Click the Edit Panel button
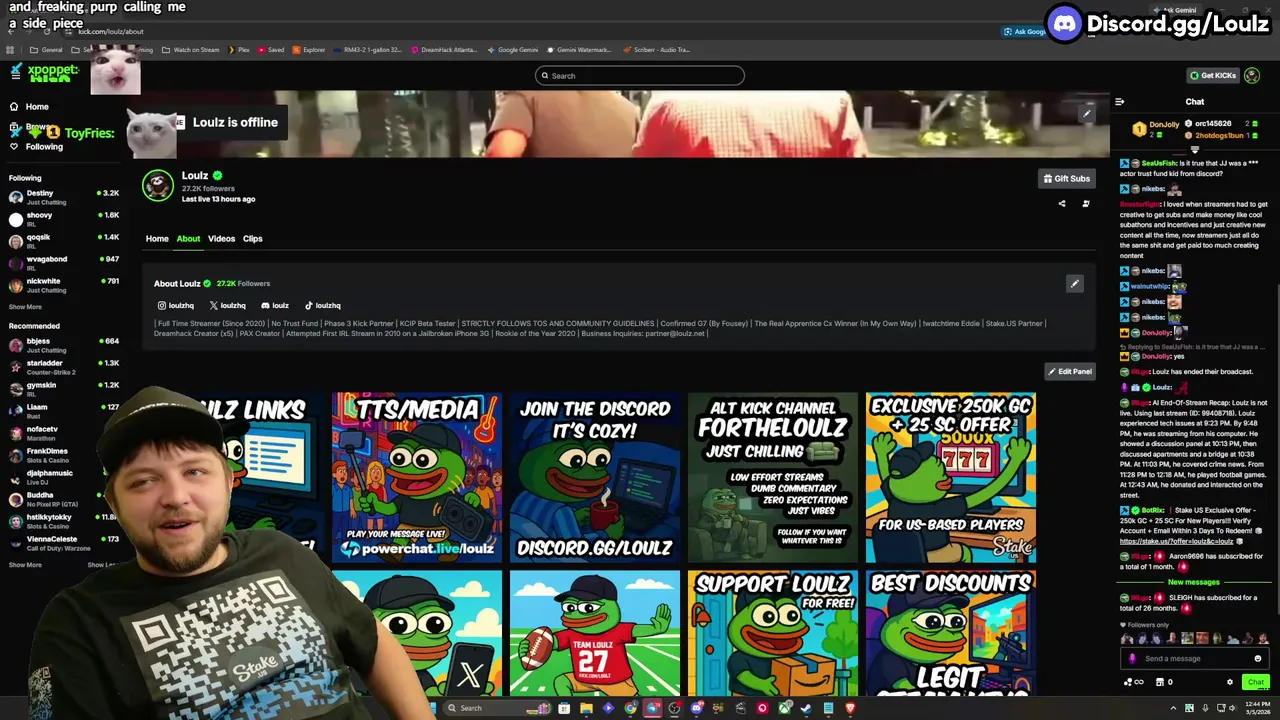Image resolution: width=1280 pixels, height=720 pixels. point(1070,371)
